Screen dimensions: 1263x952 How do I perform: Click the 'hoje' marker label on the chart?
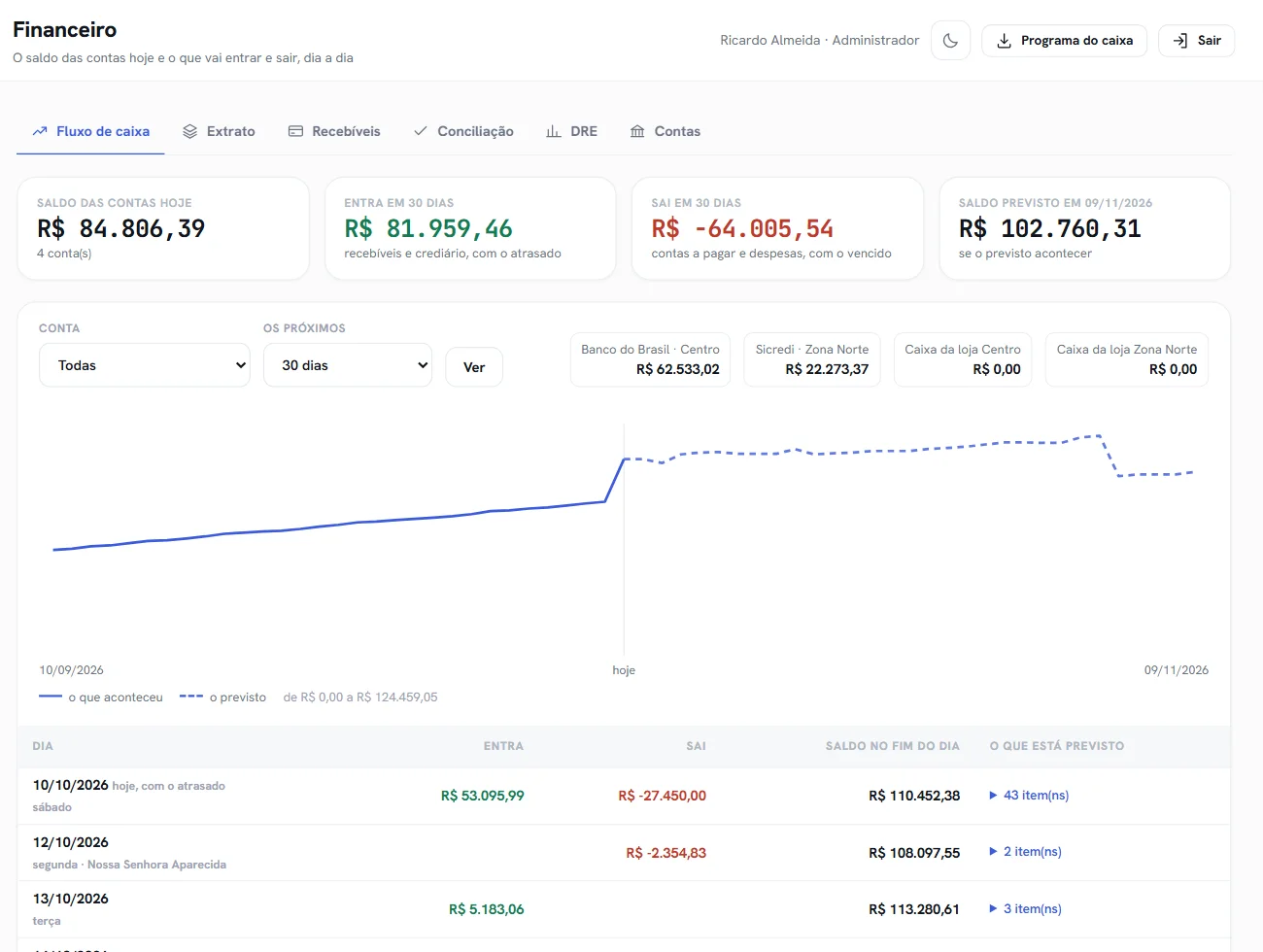tap(624, 670)
